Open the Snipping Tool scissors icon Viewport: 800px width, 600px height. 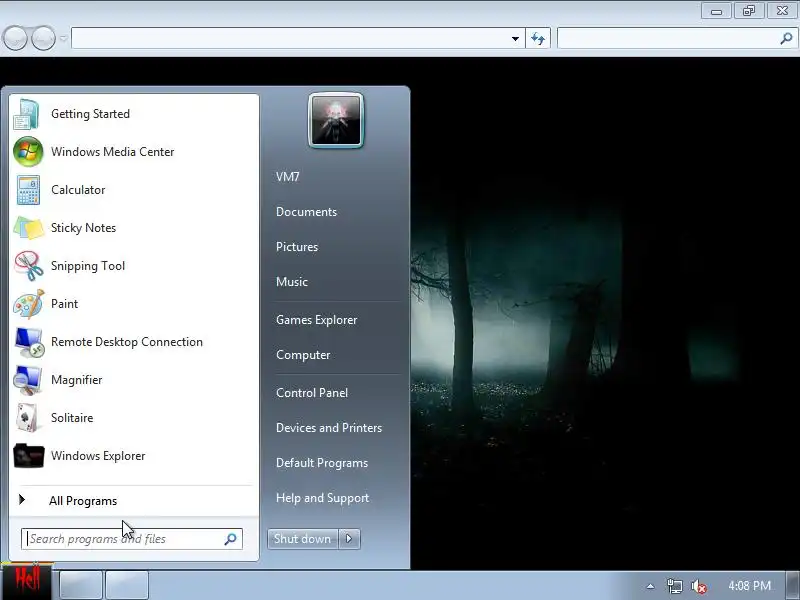[29, 266]
